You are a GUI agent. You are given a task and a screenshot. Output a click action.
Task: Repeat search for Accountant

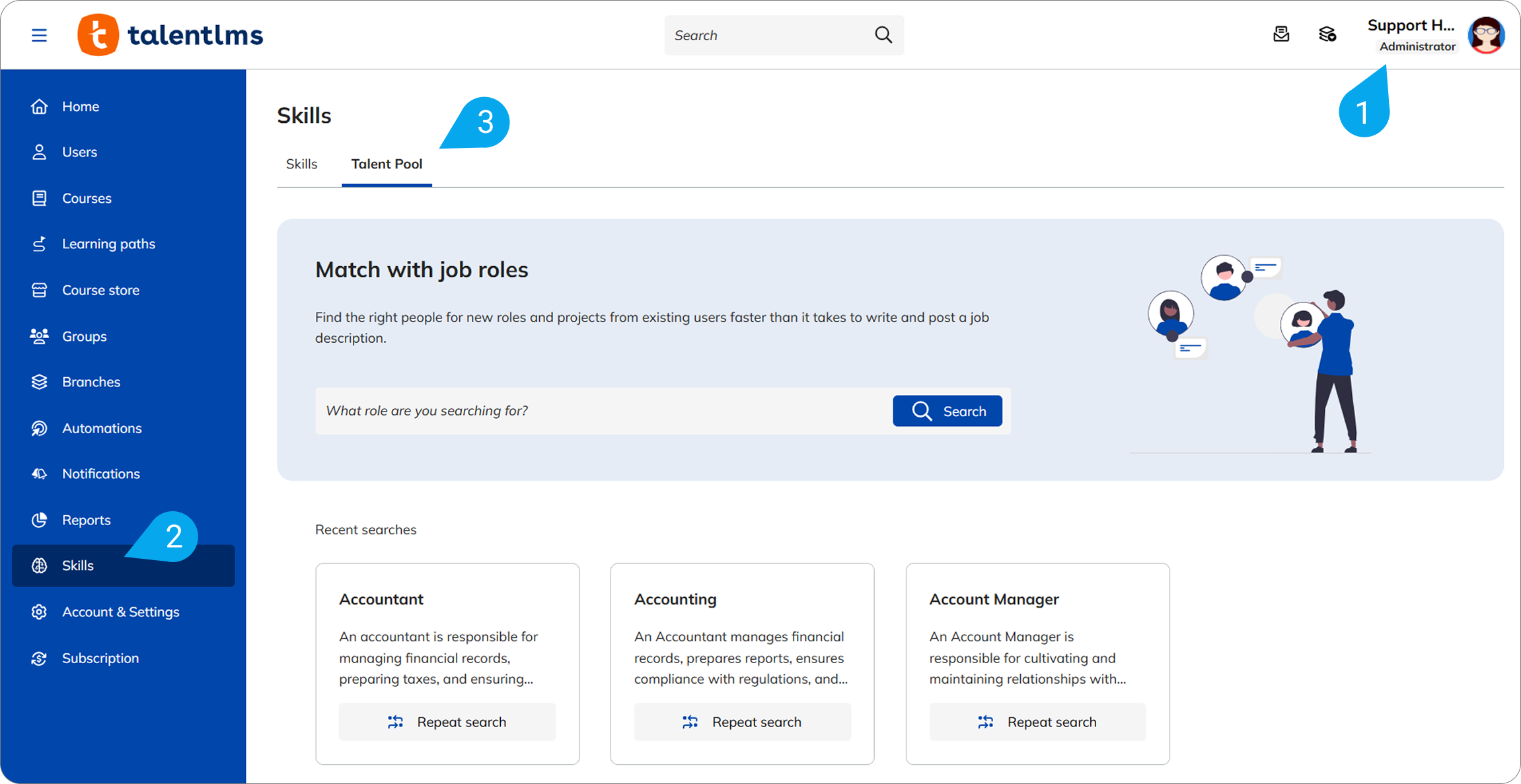(447, 722)
